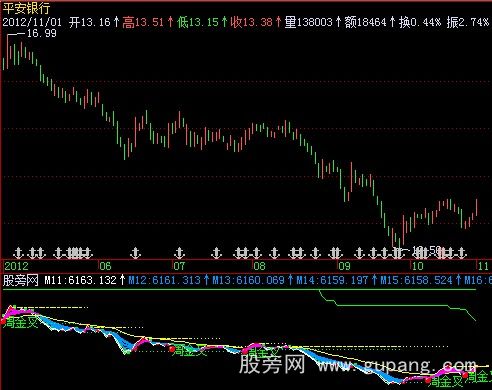The height and width of the screenshot is (390, 492).
Task: Select the date 2012/11/01 in header
Action: point(32,22)
